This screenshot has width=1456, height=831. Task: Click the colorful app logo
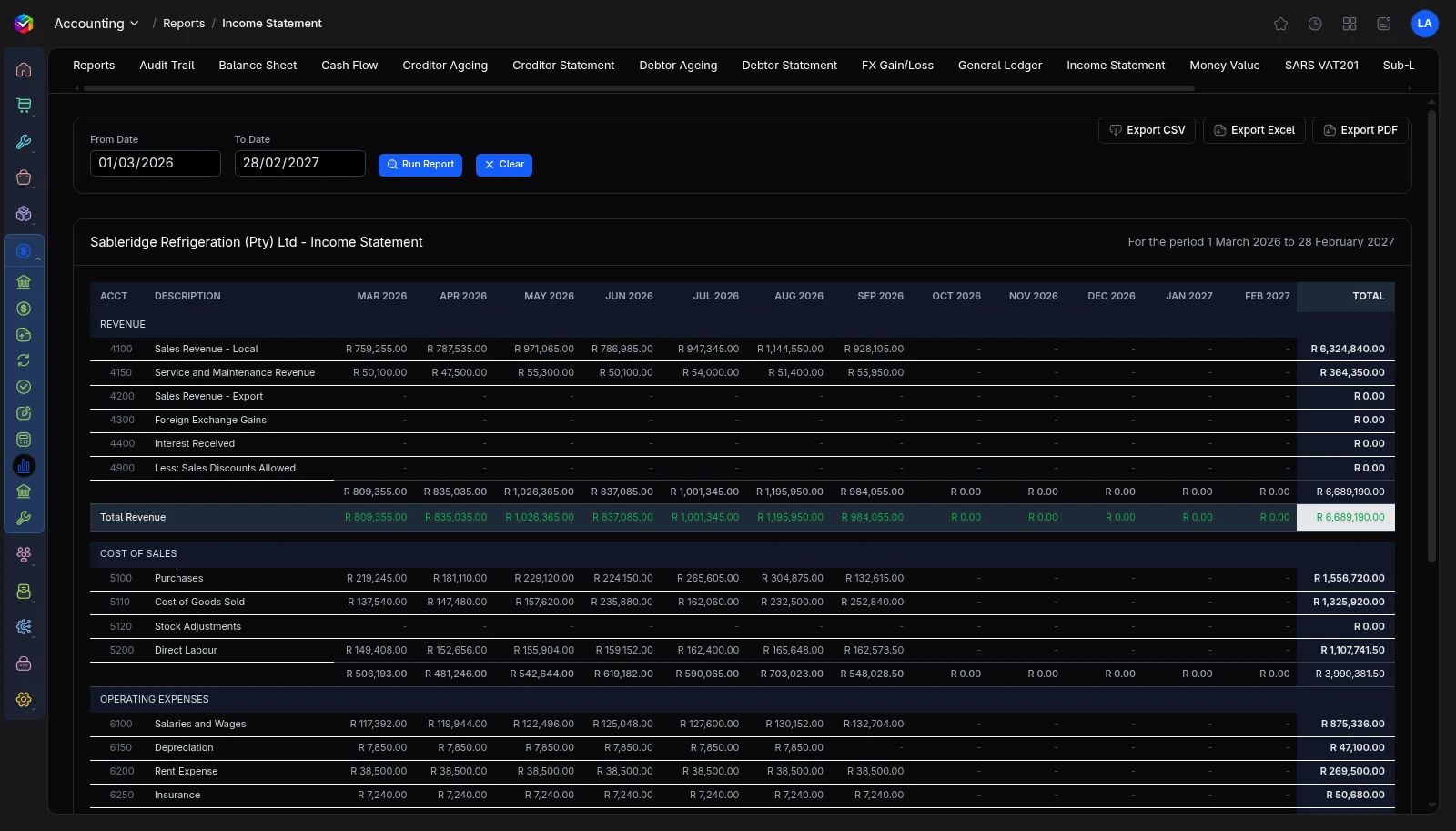[x=24, y=24]
